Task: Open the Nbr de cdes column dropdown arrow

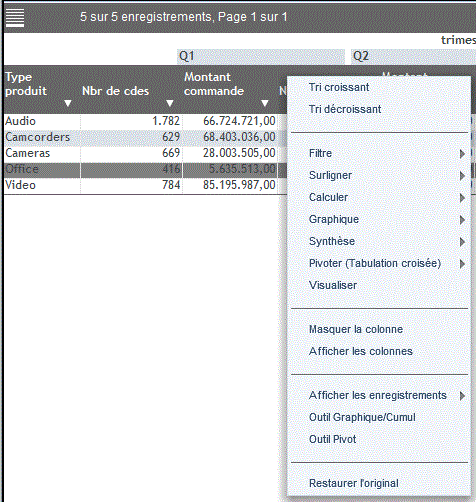Action: click(170, 103)
